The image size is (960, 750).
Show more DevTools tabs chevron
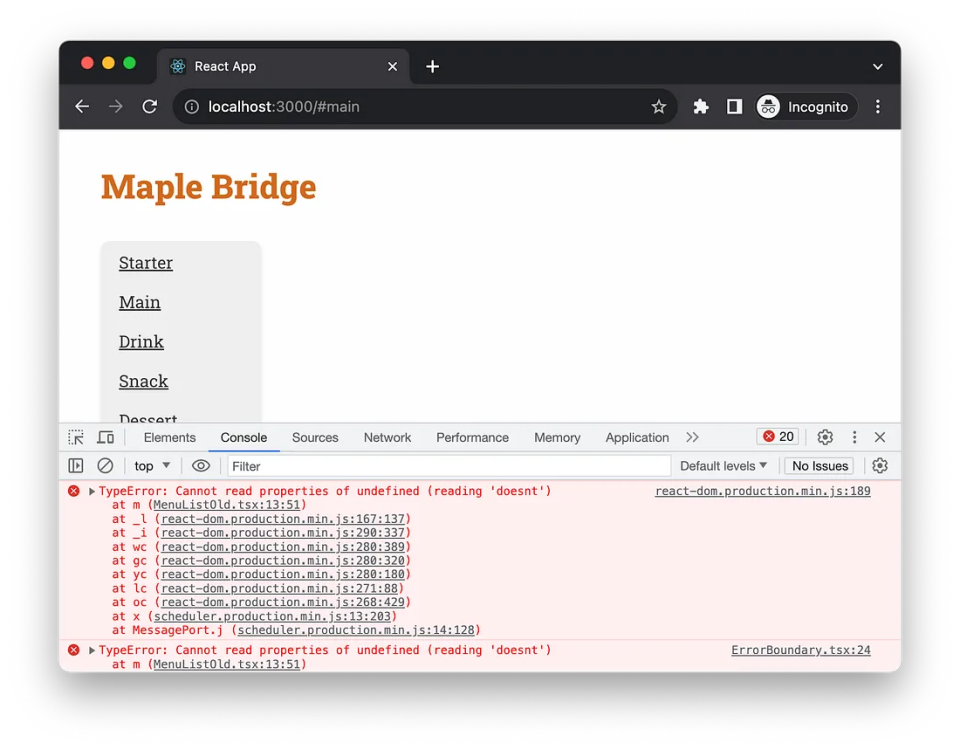(692, 437)
